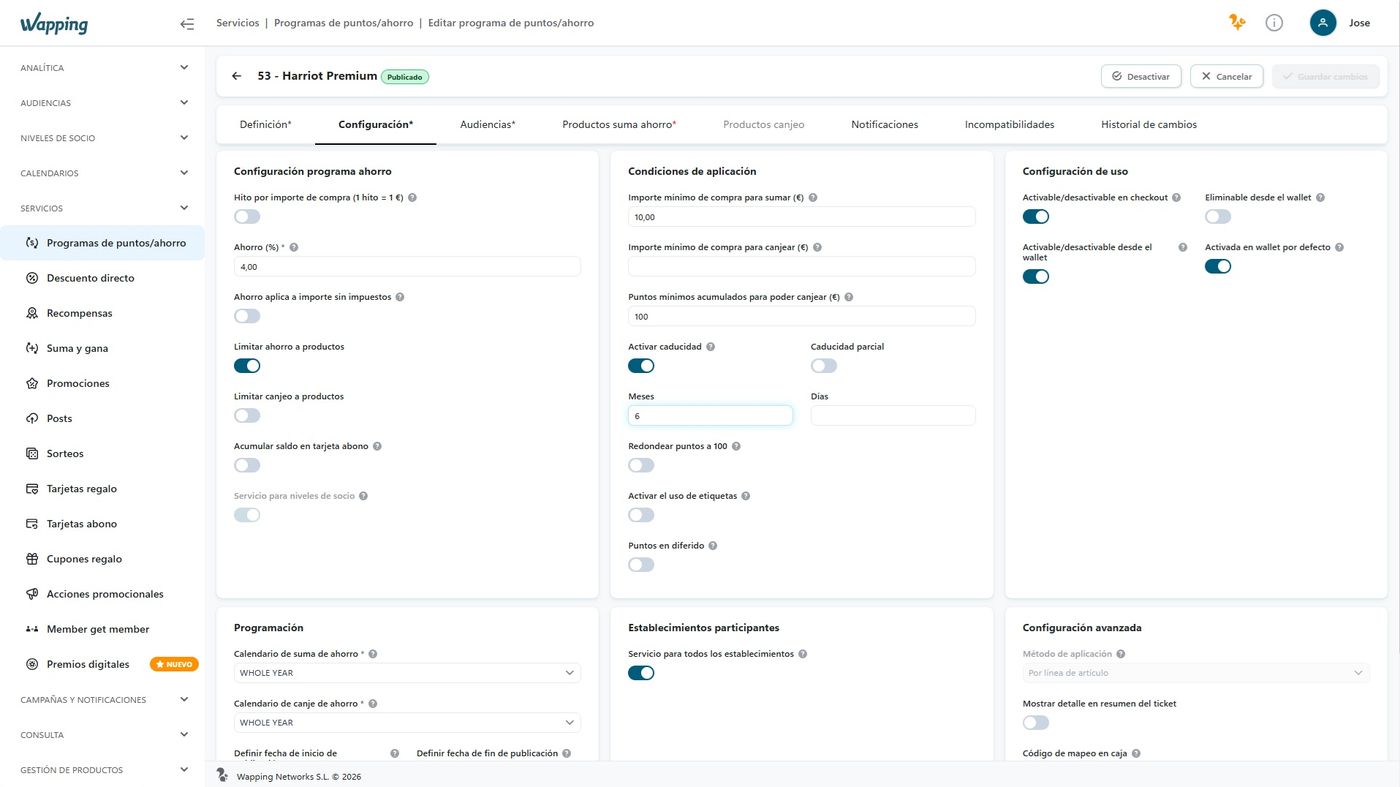The width and height of the screenshot is (1400, 787).
Task: Toggle Hito por importe de compra switch
Action: [247, 217]
